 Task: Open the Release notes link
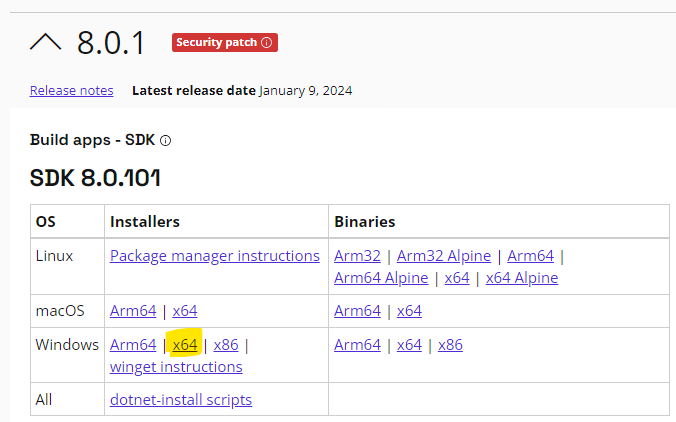(72, 91)
